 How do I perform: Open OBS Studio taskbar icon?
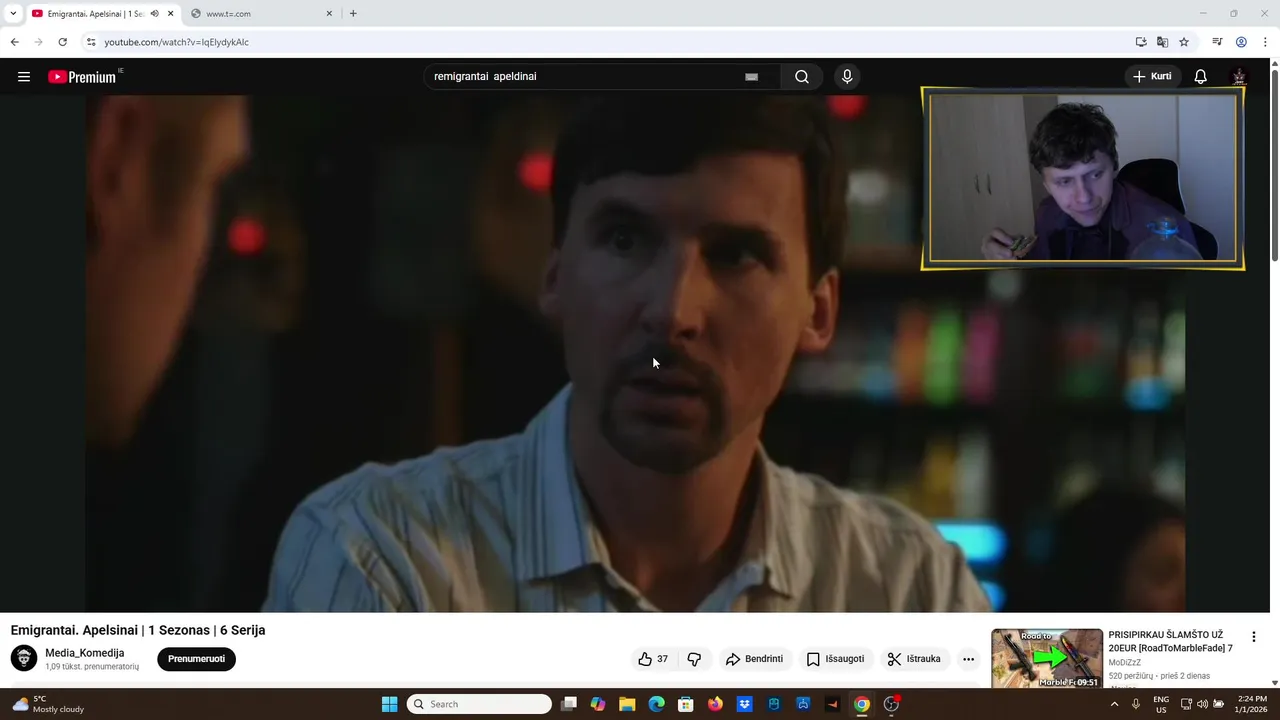[891, 704]
